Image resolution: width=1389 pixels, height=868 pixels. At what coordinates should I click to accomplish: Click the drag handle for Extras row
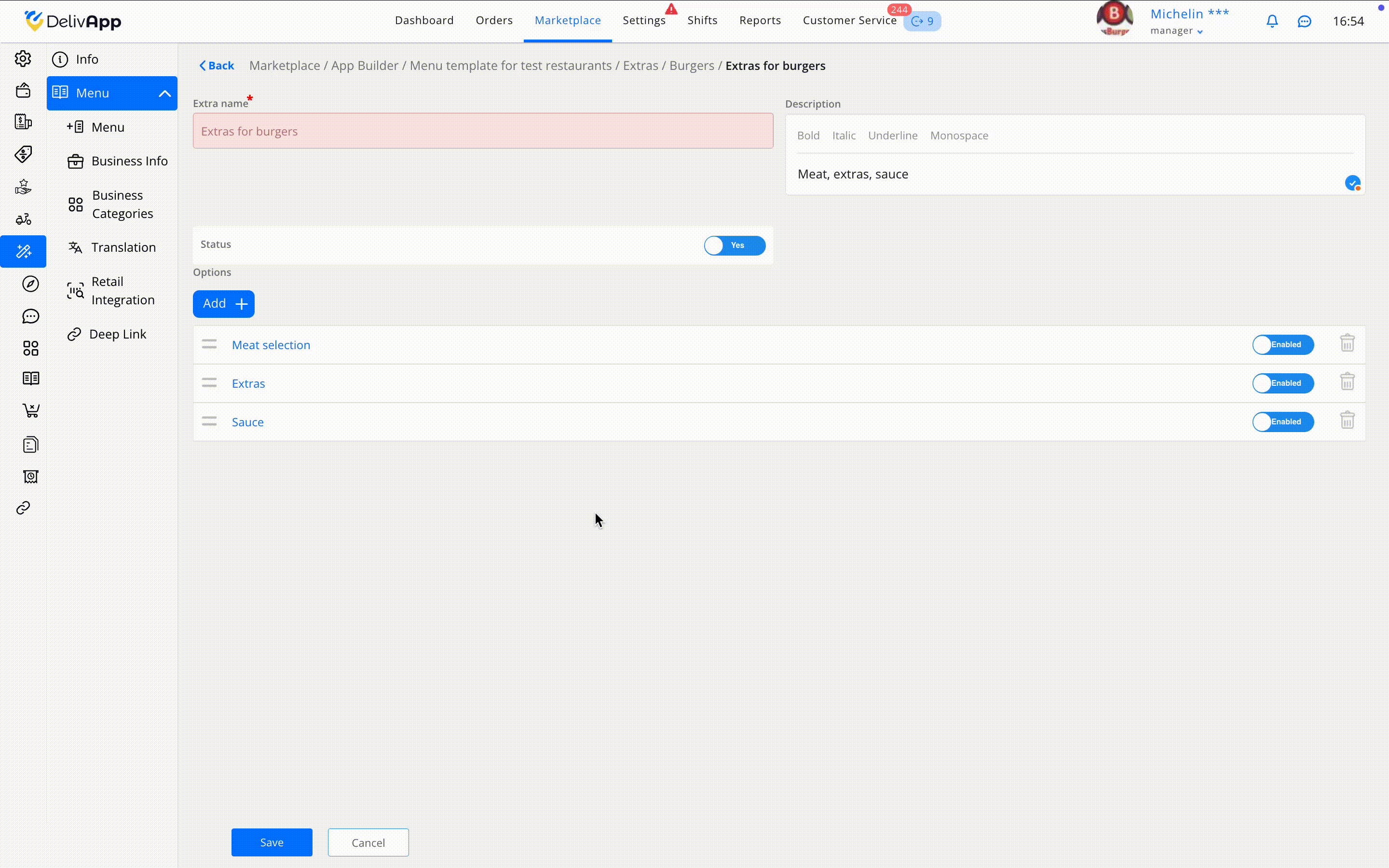209,383
